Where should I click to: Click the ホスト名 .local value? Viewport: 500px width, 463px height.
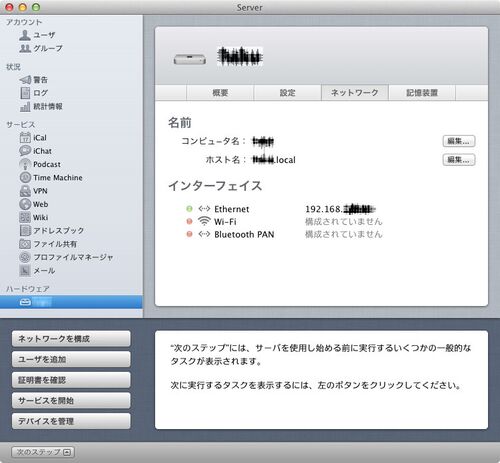274,160
